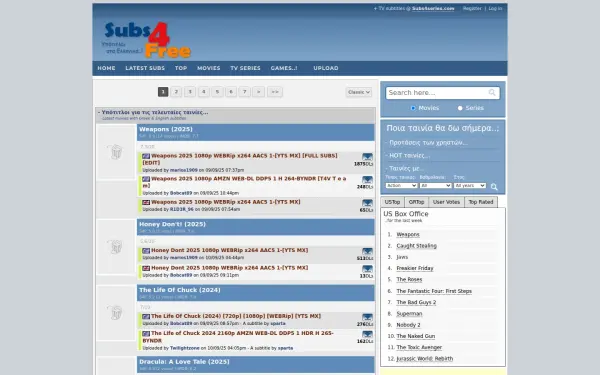The height and width of the screenshot is (375, 600).
Task: Click the Greek flag on the Weapons FULL SUBS row
Action: [146, 156]
